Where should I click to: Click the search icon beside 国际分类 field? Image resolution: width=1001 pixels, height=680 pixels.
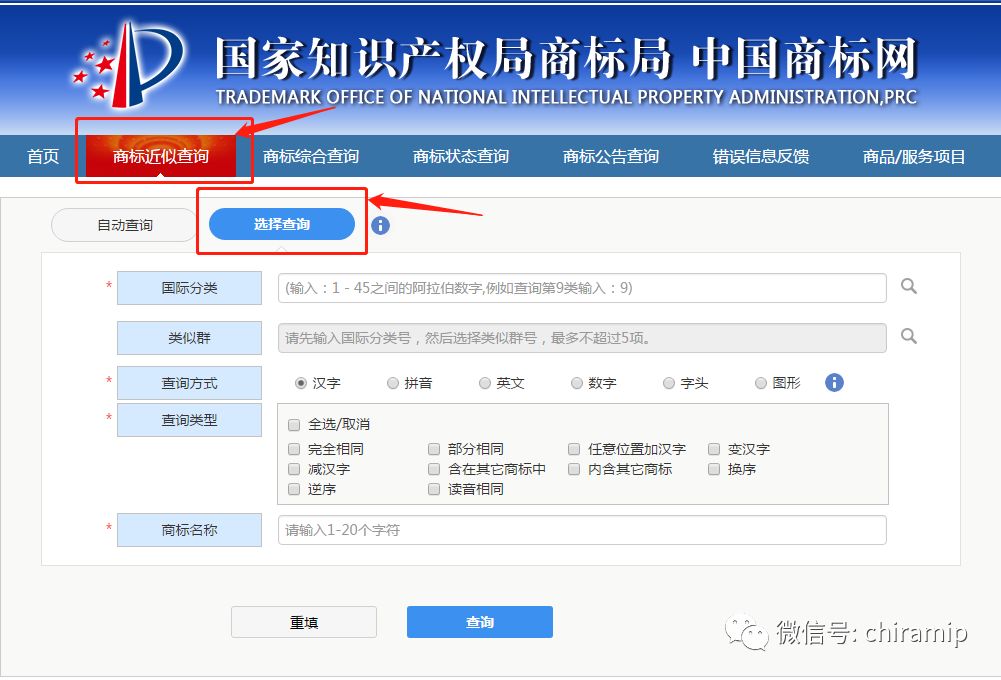tap(908, 286)
